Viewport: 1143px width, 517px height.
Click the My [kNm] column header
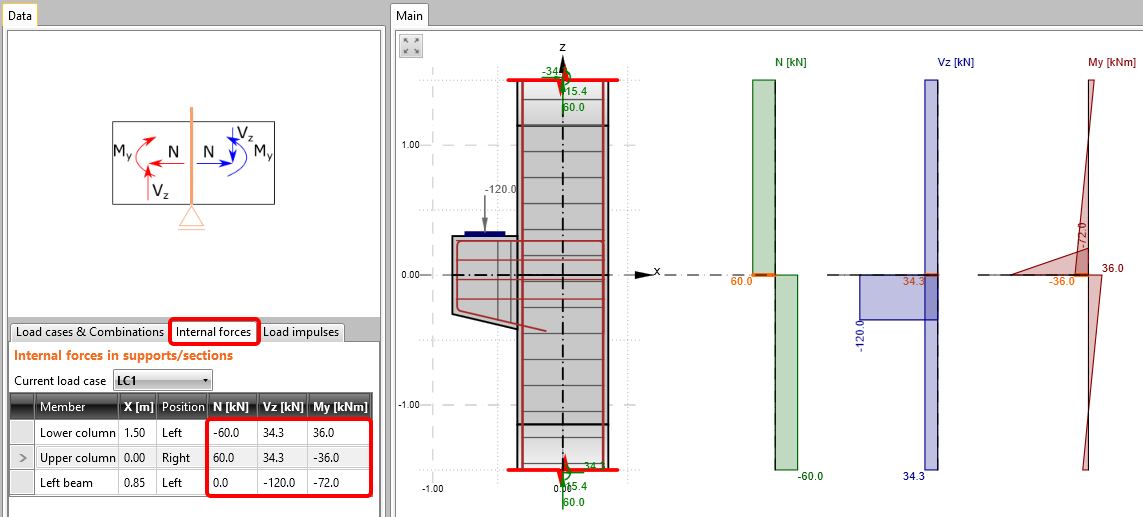pos(340,407)
